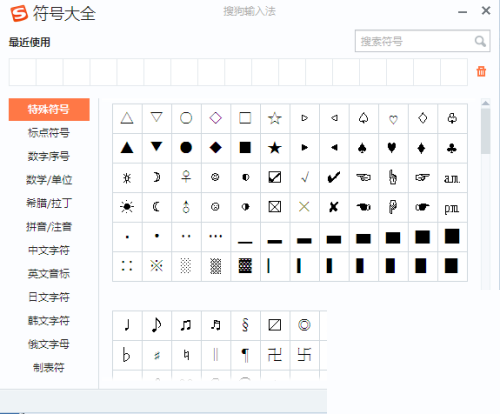Insert the hollow down-pointing triangle symbol ▽
This screenshot has width=500, height=414.
click(x=156, y=118)
